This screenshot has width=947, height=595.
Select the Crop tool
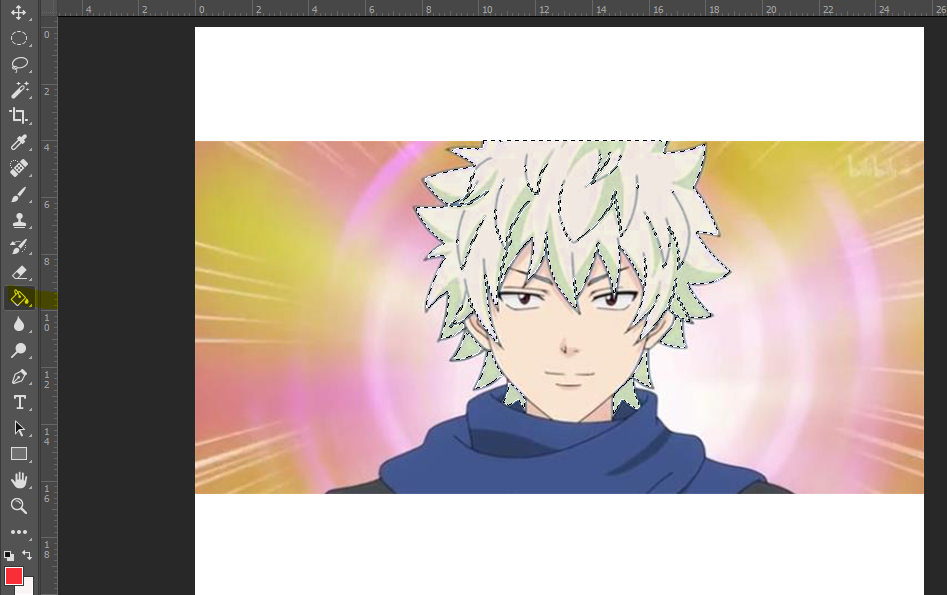(x=19, y=116)
